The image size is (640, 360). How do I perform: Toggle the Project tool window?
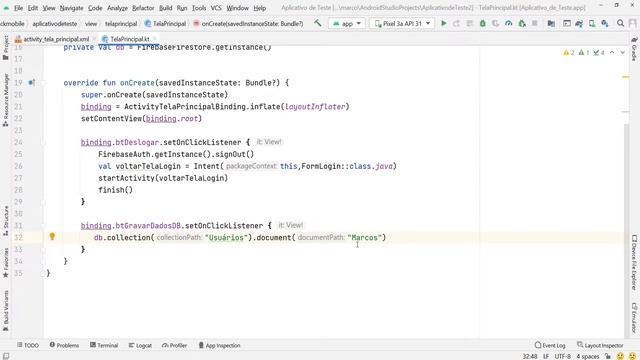pos(6,48)
